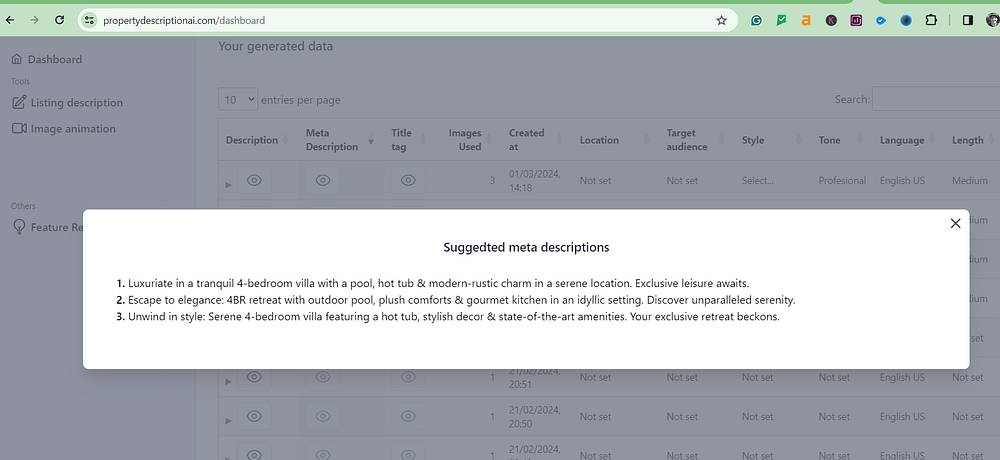Open the Grammarly extension icon
Screen dimensions: 1000x460
click(x=757, y=20)
